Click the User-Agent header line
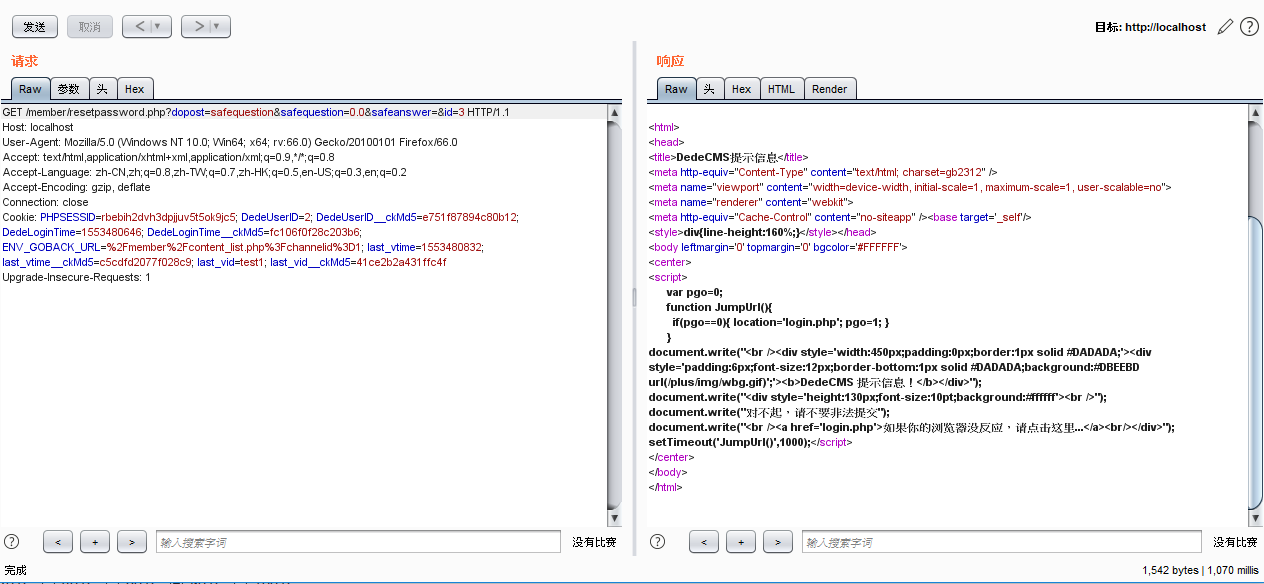Image resolution: width=1264 pixels, height=584 pixels. point(229,142)
